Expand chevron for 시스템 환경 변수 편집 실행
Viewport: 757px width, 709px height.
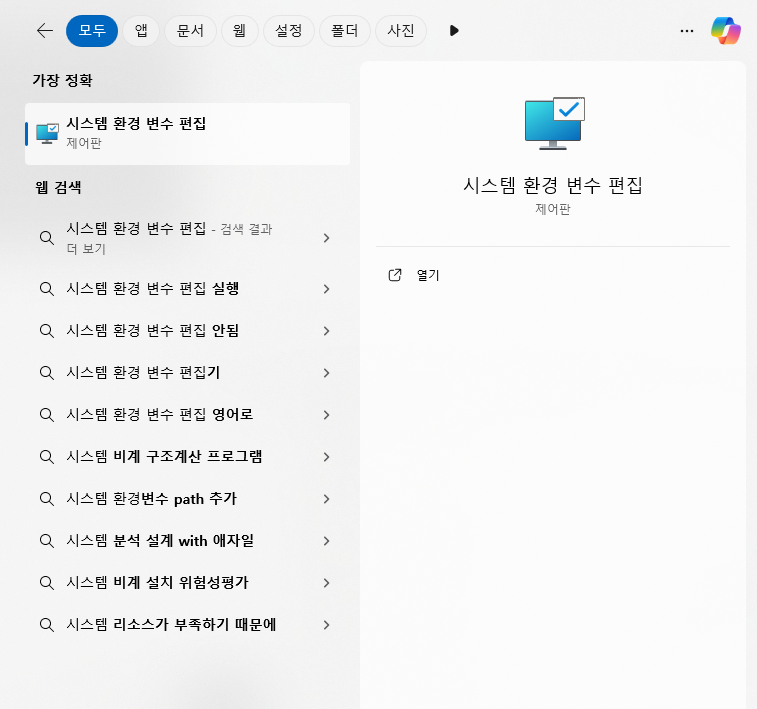click(326, 289)
